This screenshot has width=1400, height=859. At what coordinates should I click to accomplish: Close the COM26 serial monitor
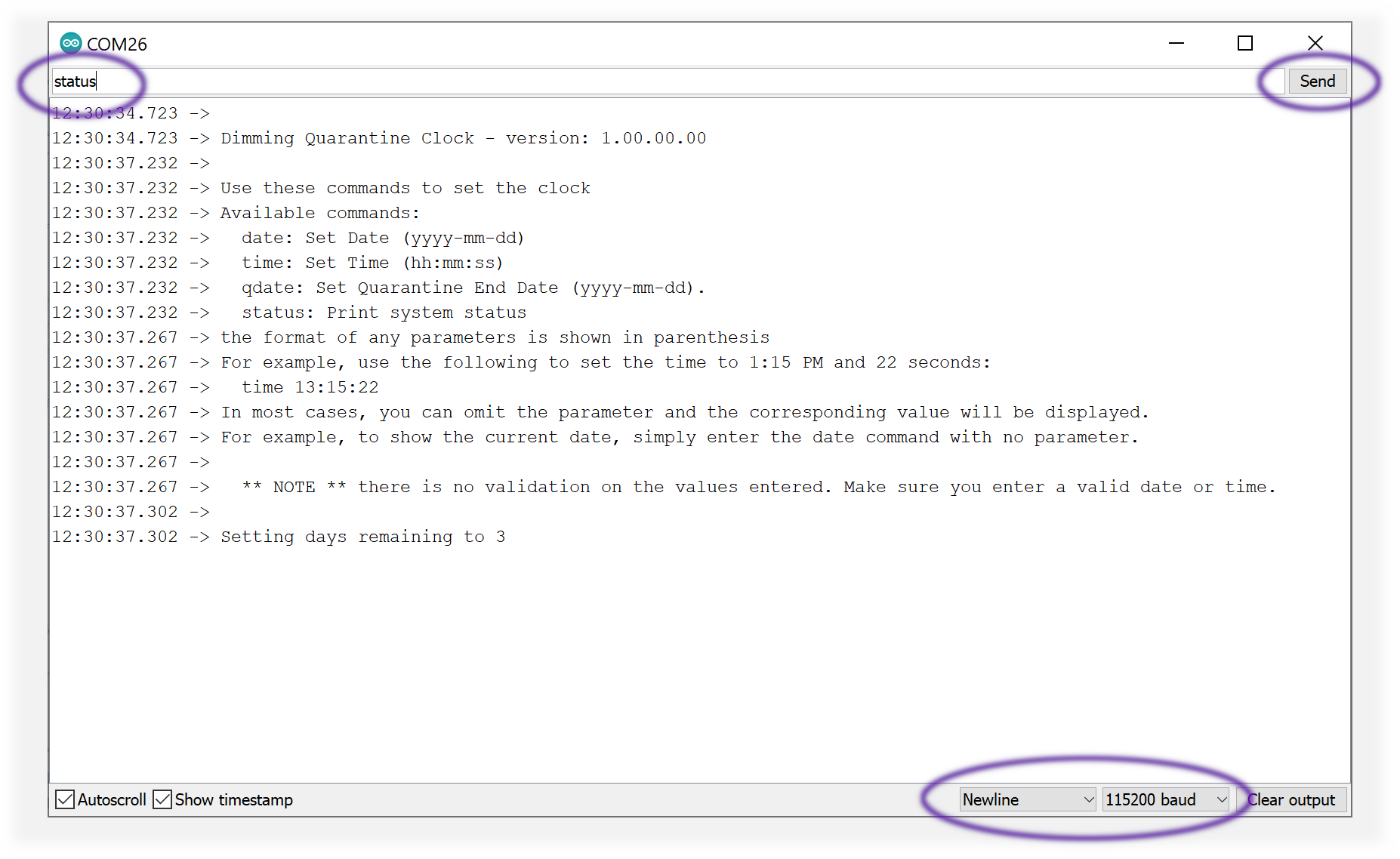[x=1315, y=43]
